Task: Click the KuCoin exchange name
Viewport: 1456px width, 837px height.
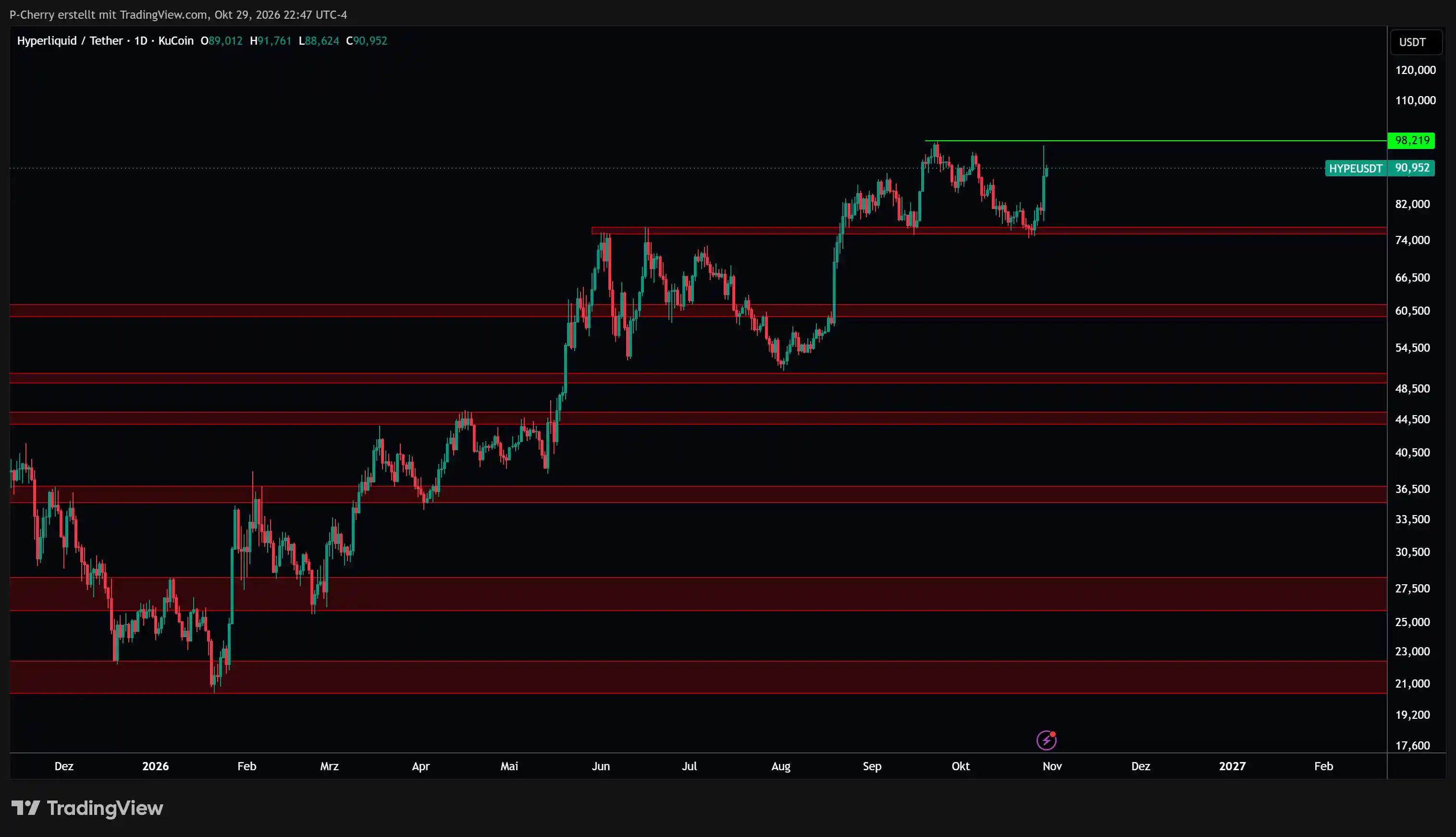Action: tap(176, 41)
